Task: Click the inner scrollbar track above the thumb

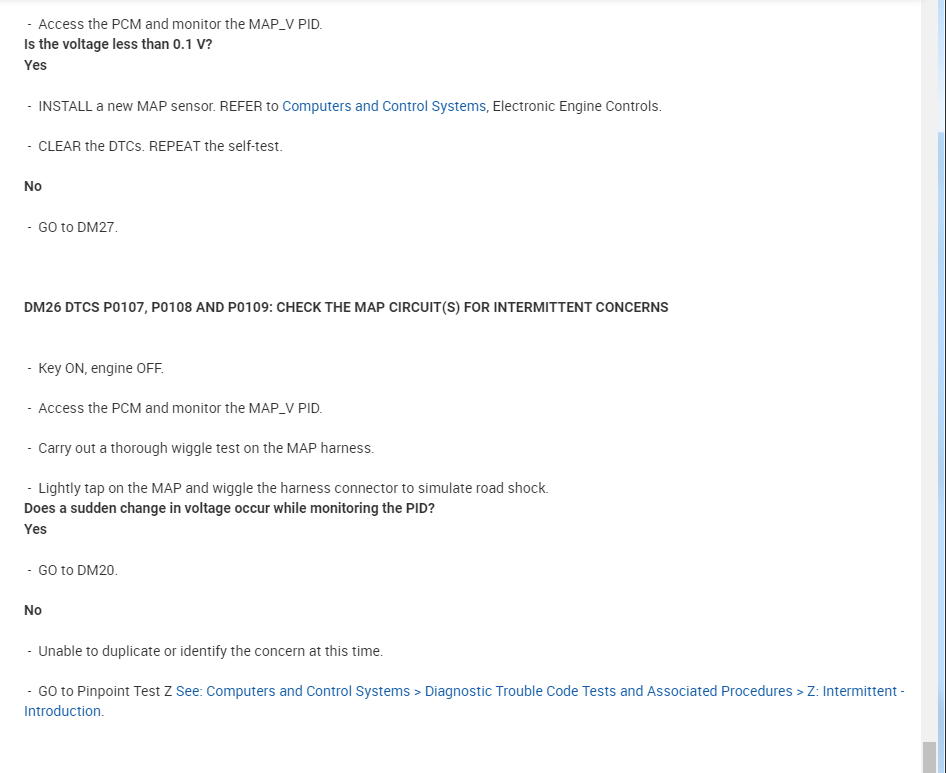Action: (930, 400)
